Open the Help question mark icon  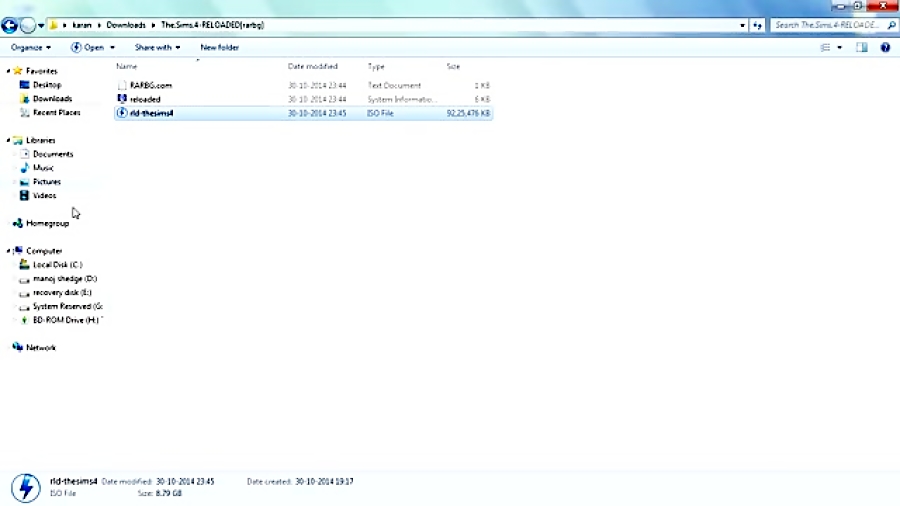pyautogui.click(x=885, y=48)
